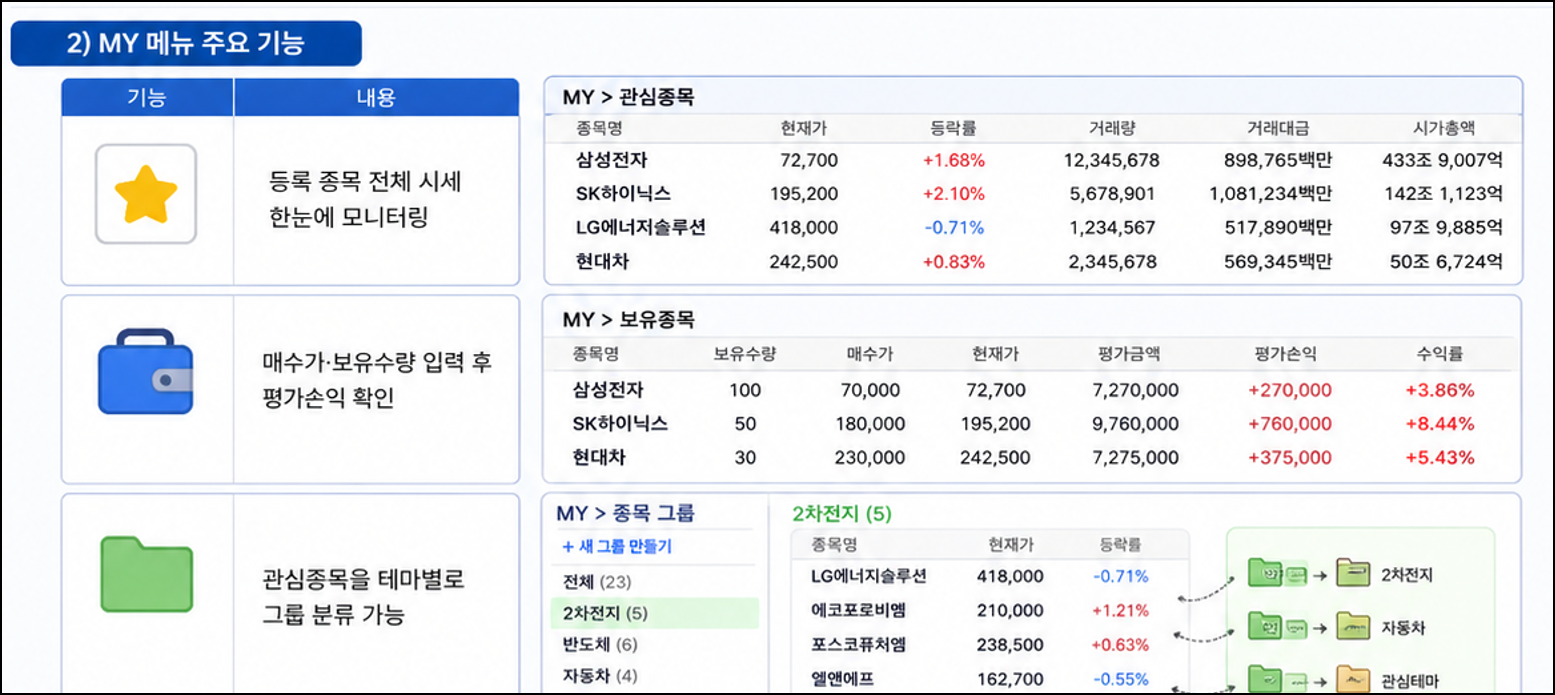
Task: Click the 평가손익 column header
Action: [1285, 353]
